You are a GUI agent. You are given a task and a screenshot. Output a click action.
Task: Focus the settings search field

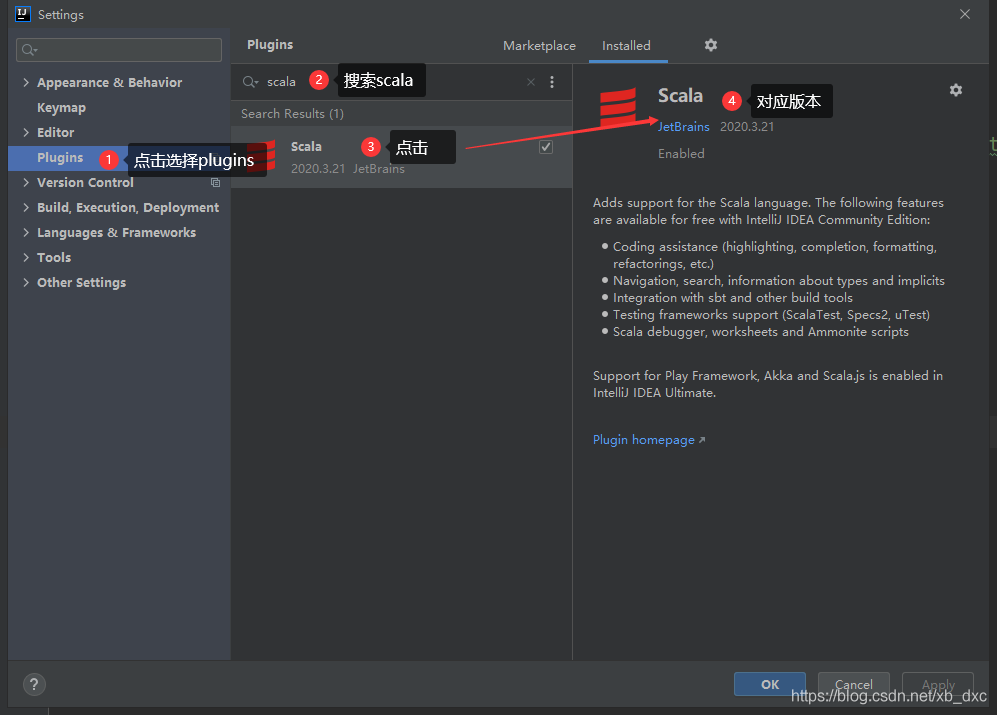pyautogui.click(x=119, y=50)
